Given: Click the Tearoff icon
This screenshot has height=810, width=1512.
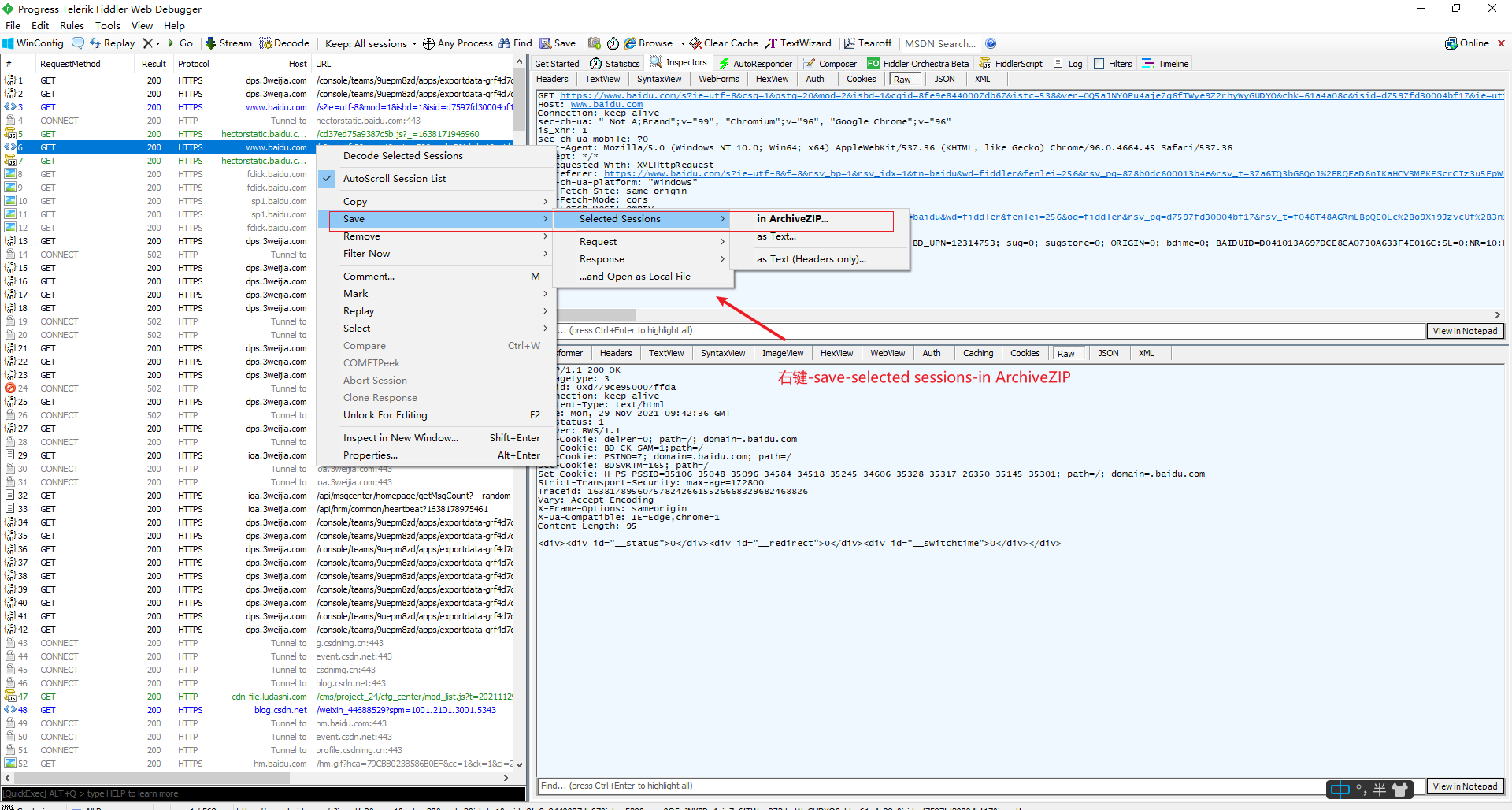Looking at the screenshot, I should click(x=849, y=43).
